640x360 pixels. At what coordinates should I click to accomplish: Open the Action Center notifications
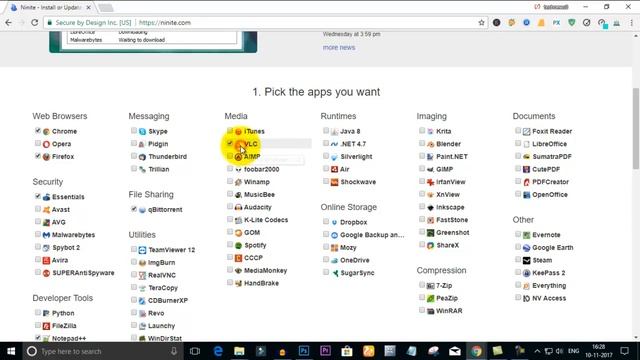(624, 351)
